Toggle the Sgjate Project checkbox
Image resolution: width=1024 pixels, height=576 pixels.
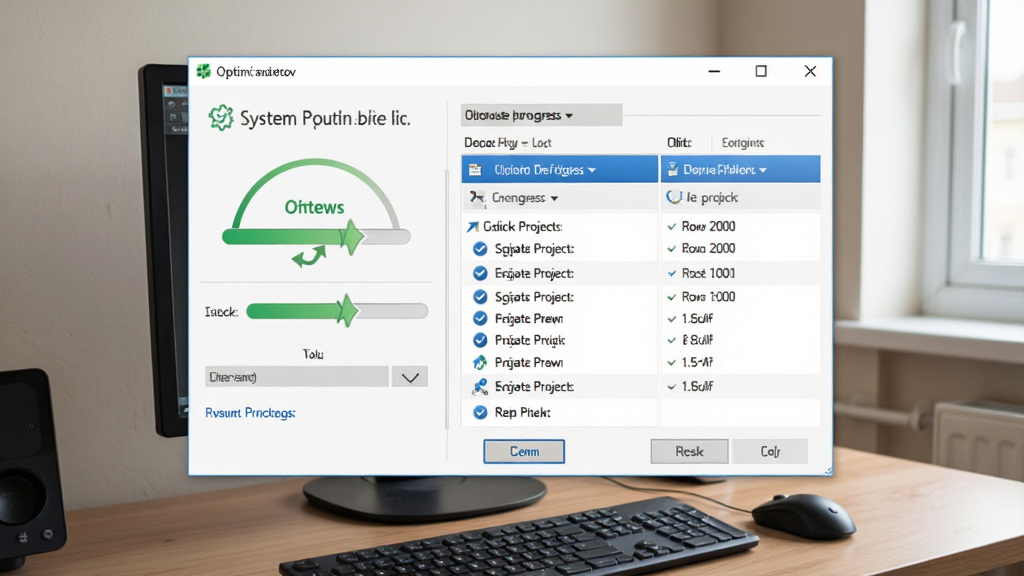(x=480, y=249)
